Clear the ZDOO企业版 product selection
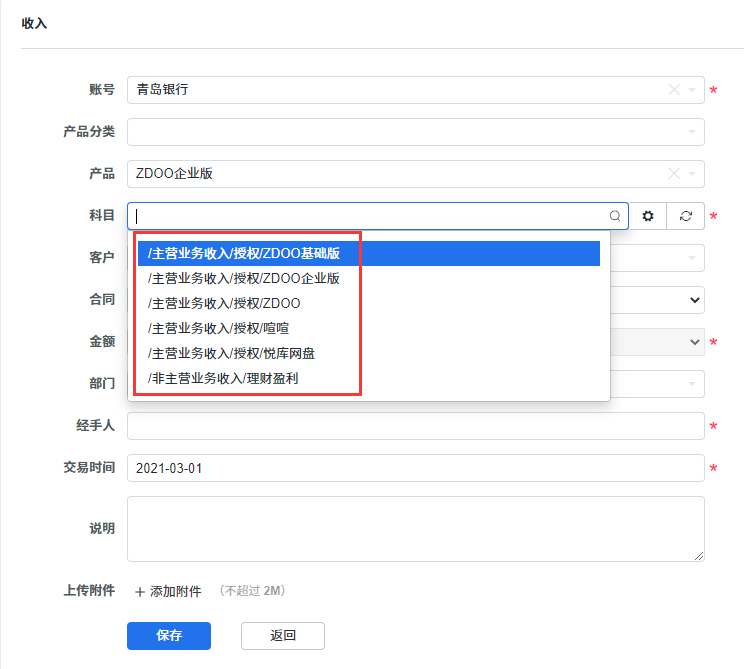This screenshot has width=744, height=669. (x=674, y=174)
